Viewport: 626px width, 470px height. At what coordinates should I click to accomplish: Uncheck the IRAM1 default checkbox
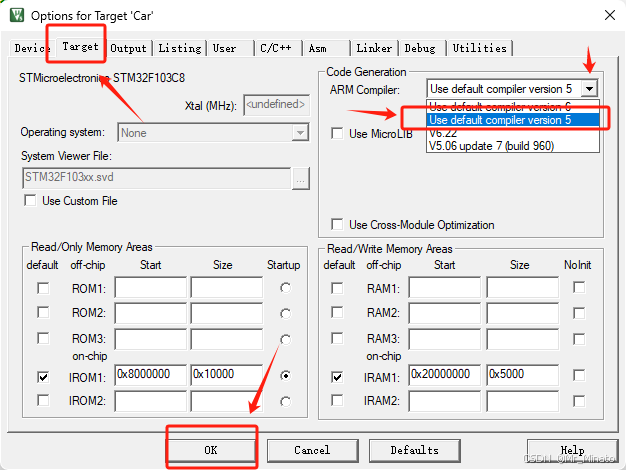(x=337, y=377)
